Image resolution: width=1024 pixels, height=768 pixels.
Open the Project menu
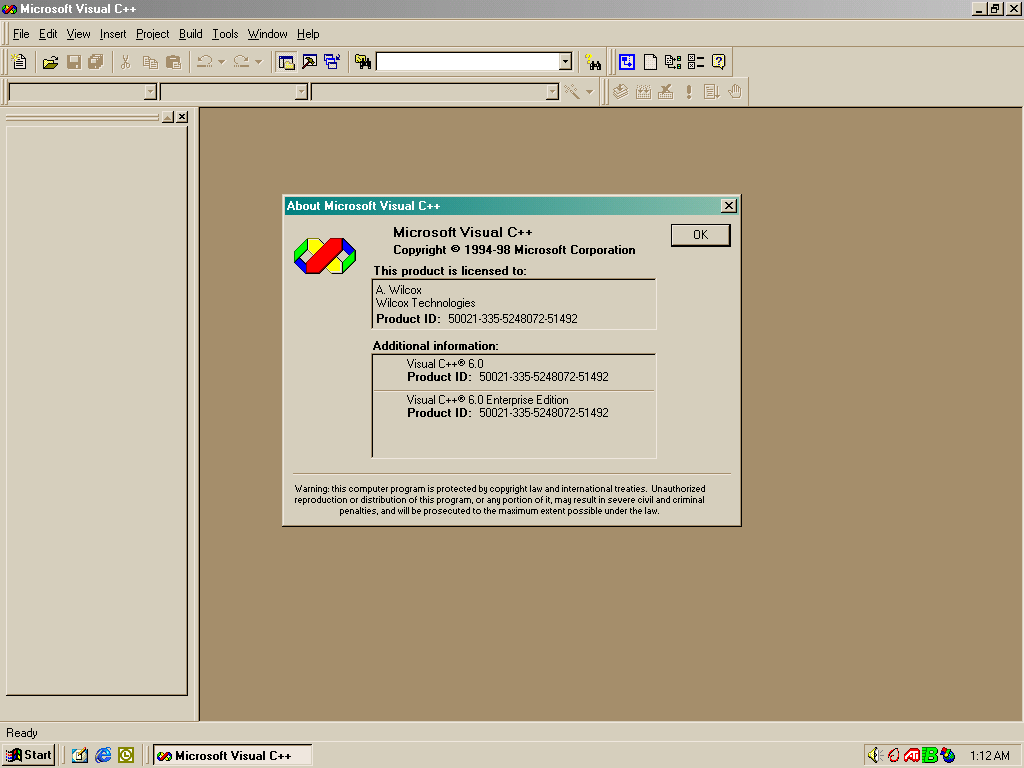click(x=152, y=34)
